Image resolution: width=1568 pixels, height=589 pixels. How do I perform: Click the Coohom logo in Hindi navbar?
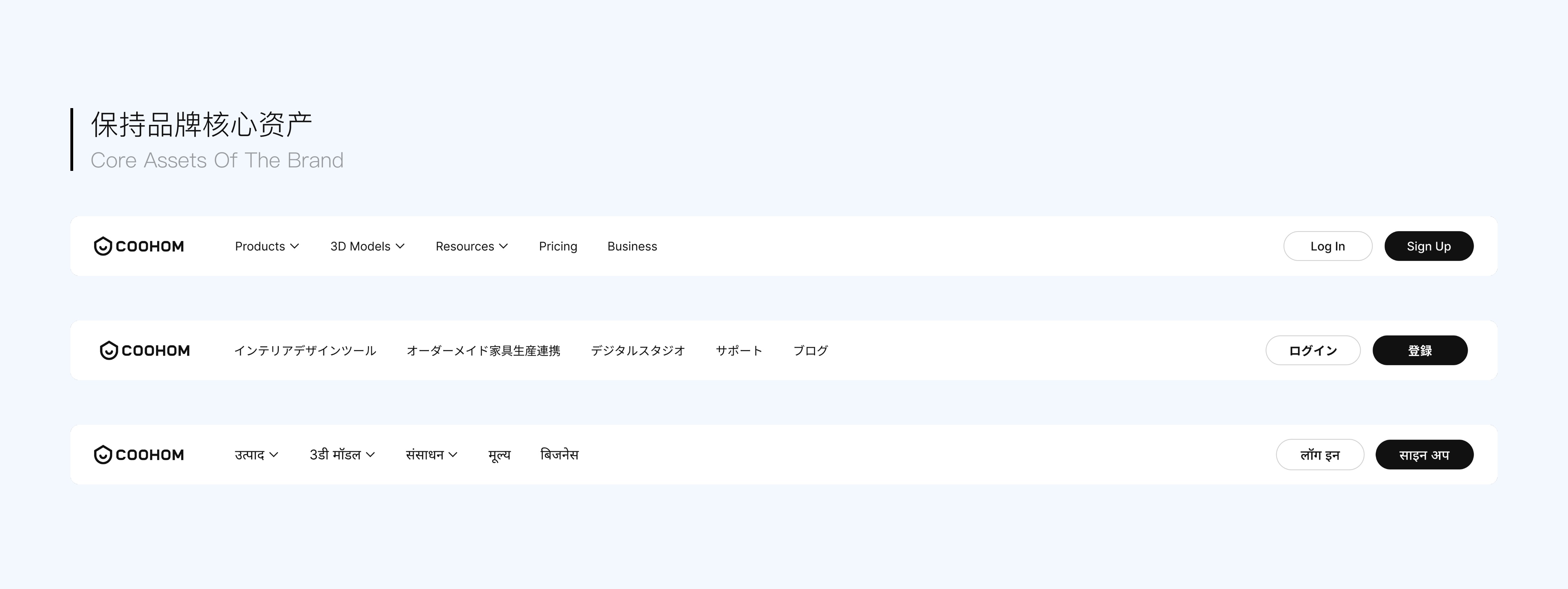(139, 454)
